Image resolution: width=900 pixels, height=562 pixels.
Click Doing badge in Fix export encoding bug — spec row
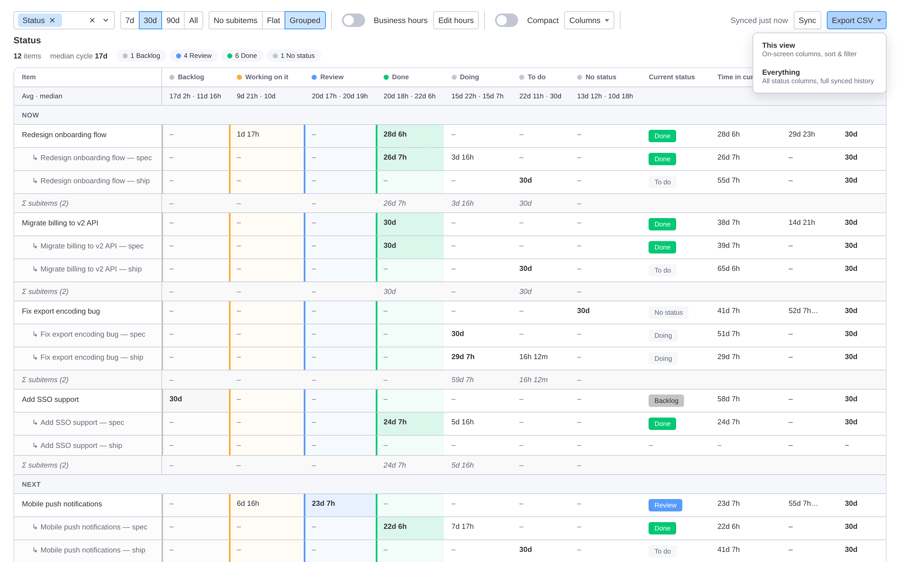point(663,336)
